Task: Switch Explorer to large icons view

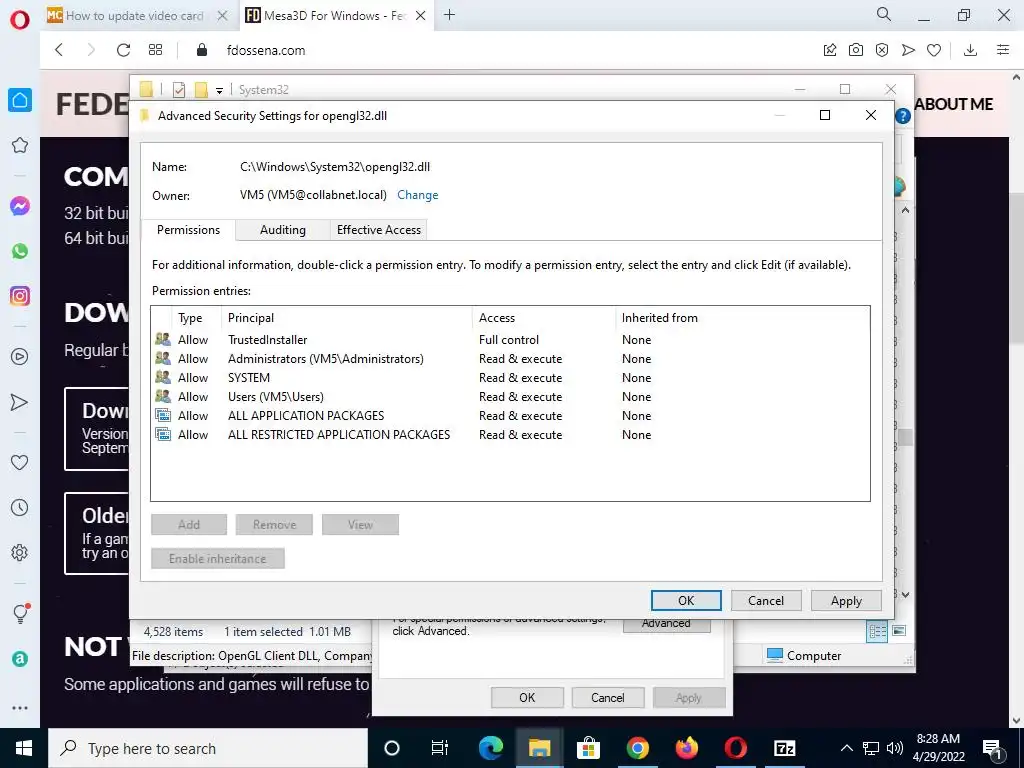Action: (899, 631)
